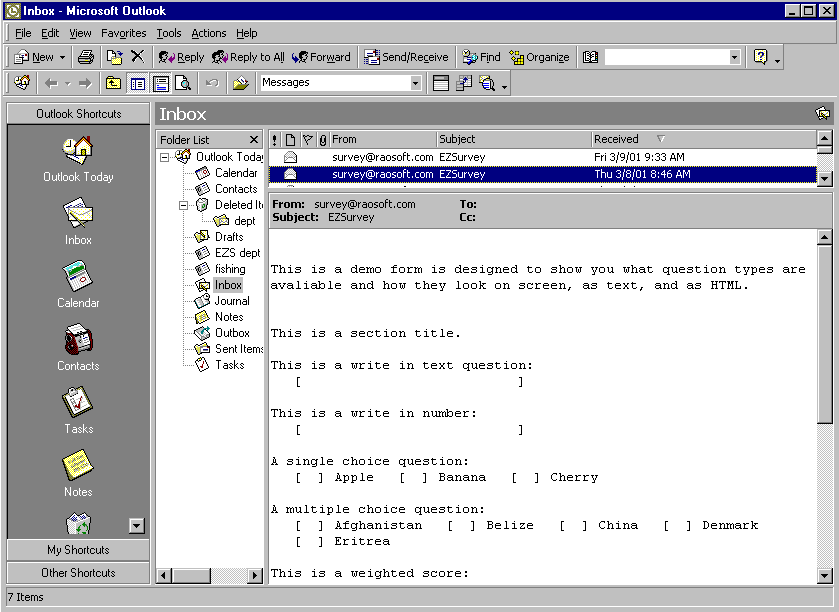
Task: Click the Field Chooser icon
Action: pyautogui.click(x=464, y=83)
